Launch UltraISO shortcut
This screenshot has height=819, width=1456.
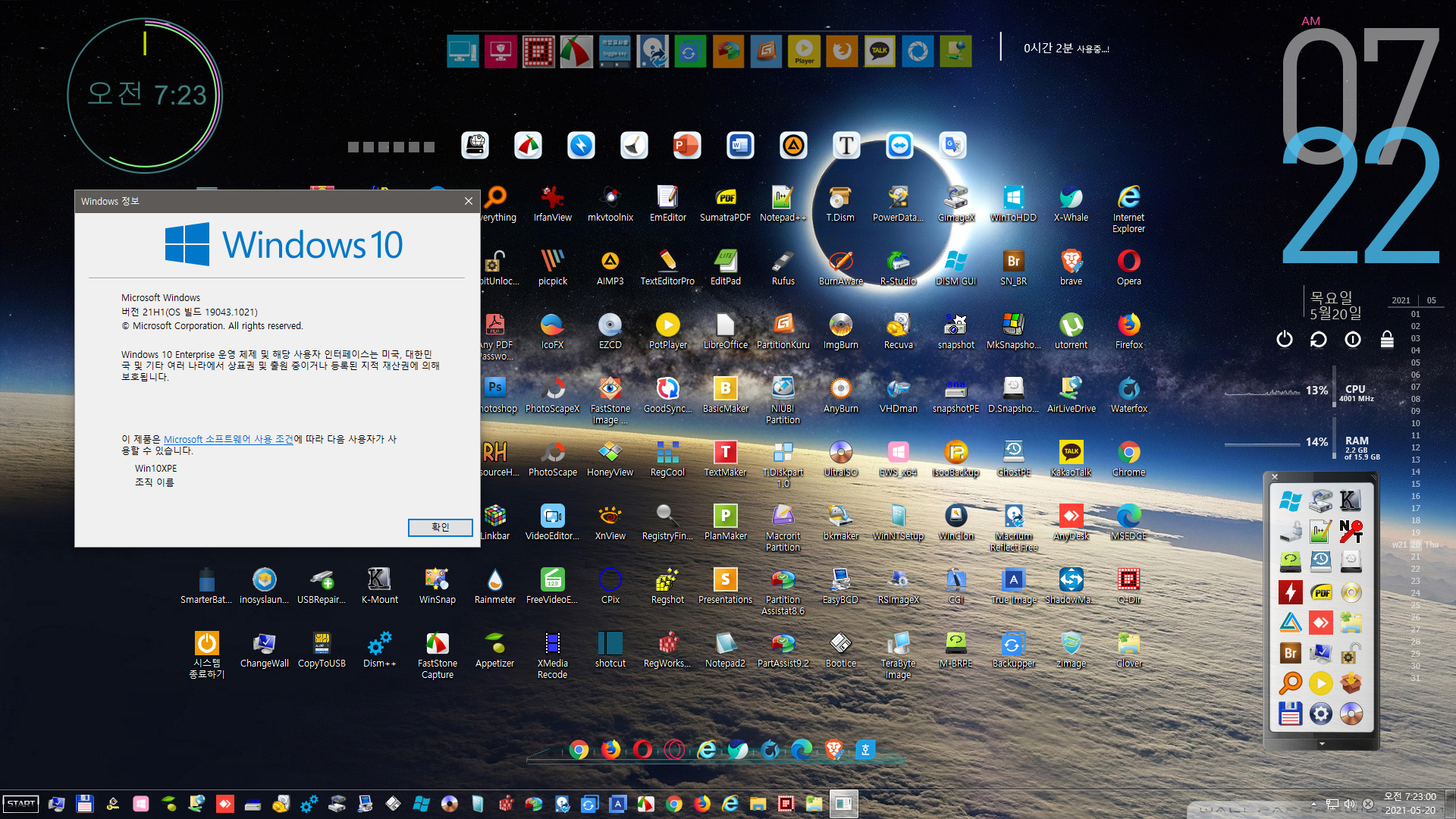coord(840,459)
